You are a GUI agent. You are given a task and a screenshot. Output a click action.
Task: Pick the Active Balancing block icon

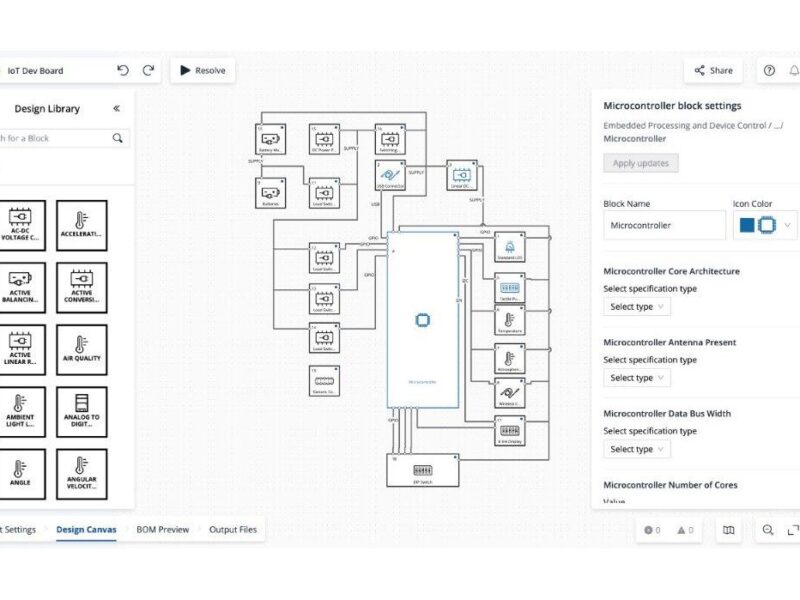[x=22, y=287]
